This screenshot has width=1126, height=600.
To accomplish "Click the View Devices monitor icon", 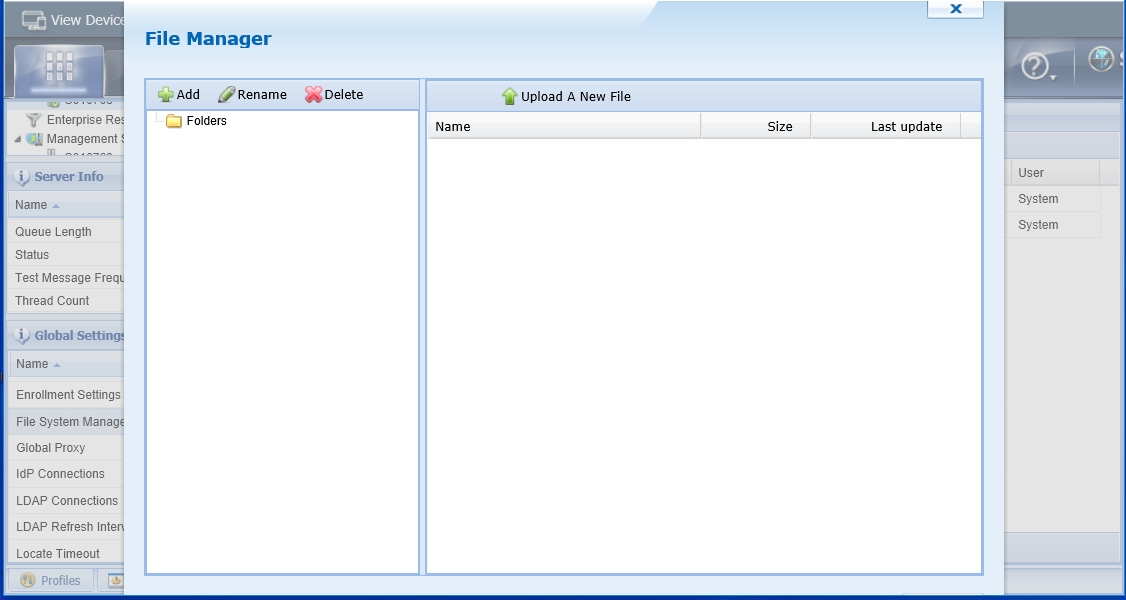I will [33, 20].
